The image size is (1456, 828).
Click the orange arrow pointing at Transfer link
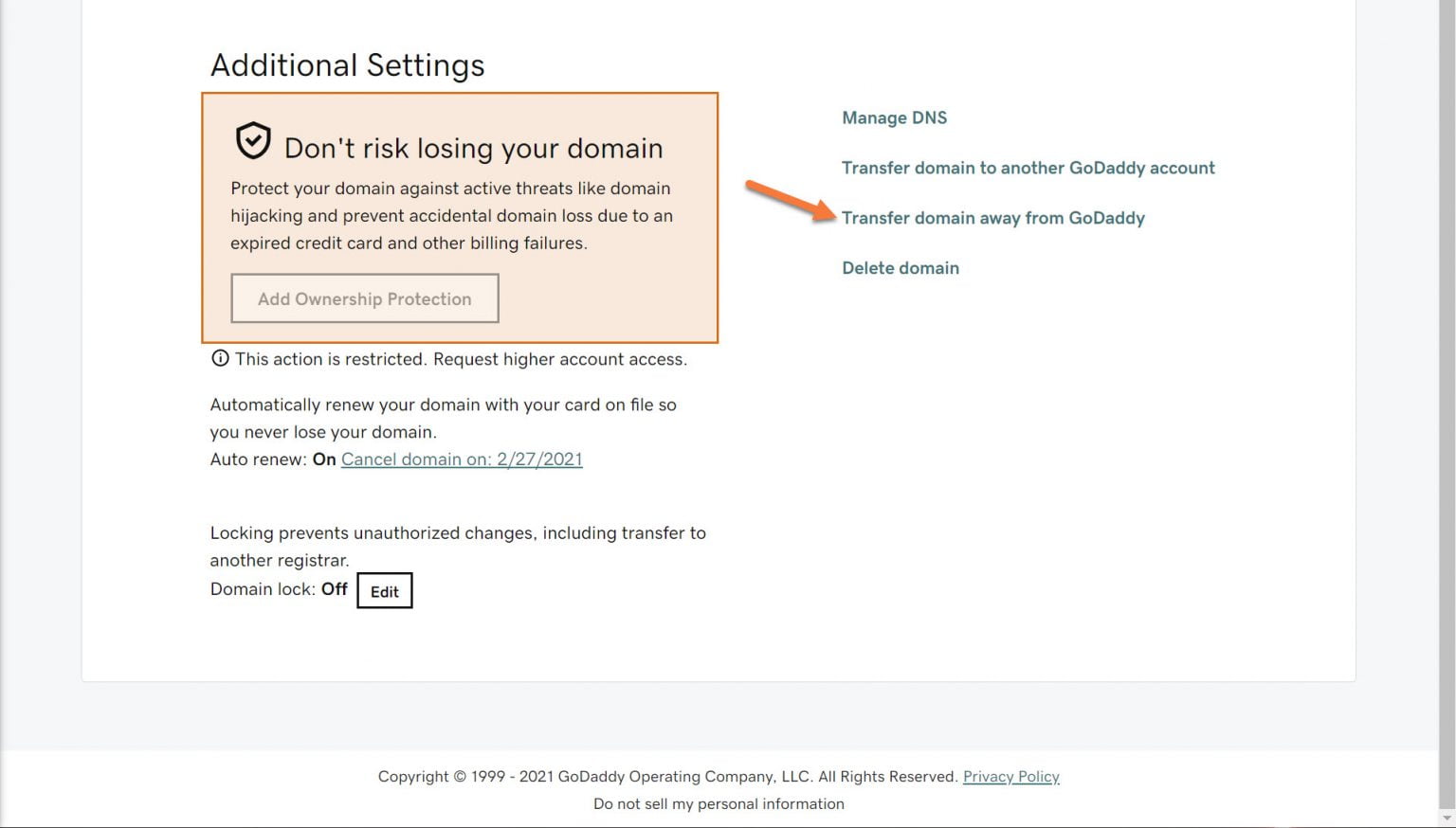point(789,200)
